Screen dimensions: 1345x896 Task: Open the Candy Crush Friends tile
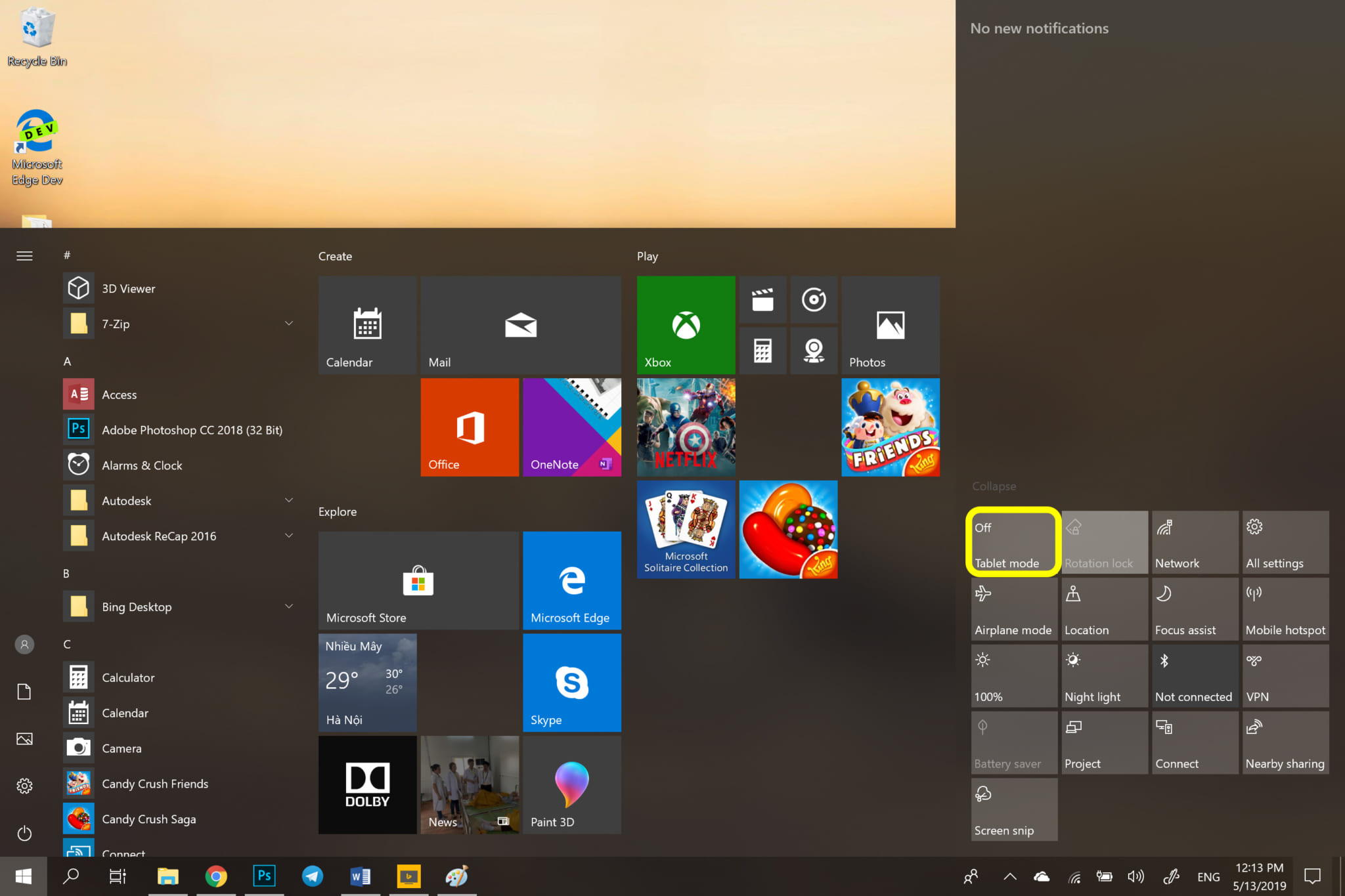891,427
